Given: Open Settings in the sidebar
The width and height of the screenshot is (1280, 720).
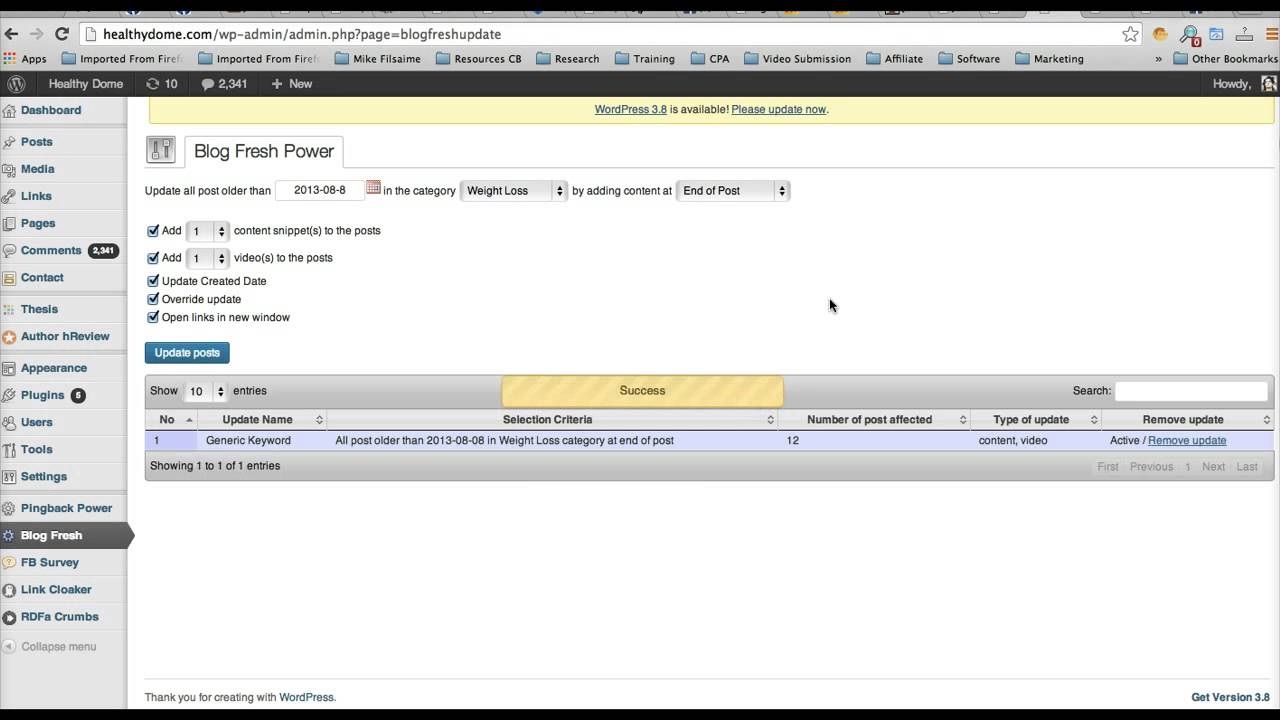Looking at the screenshot, I should pyautogui.click(x=44, y=476).
